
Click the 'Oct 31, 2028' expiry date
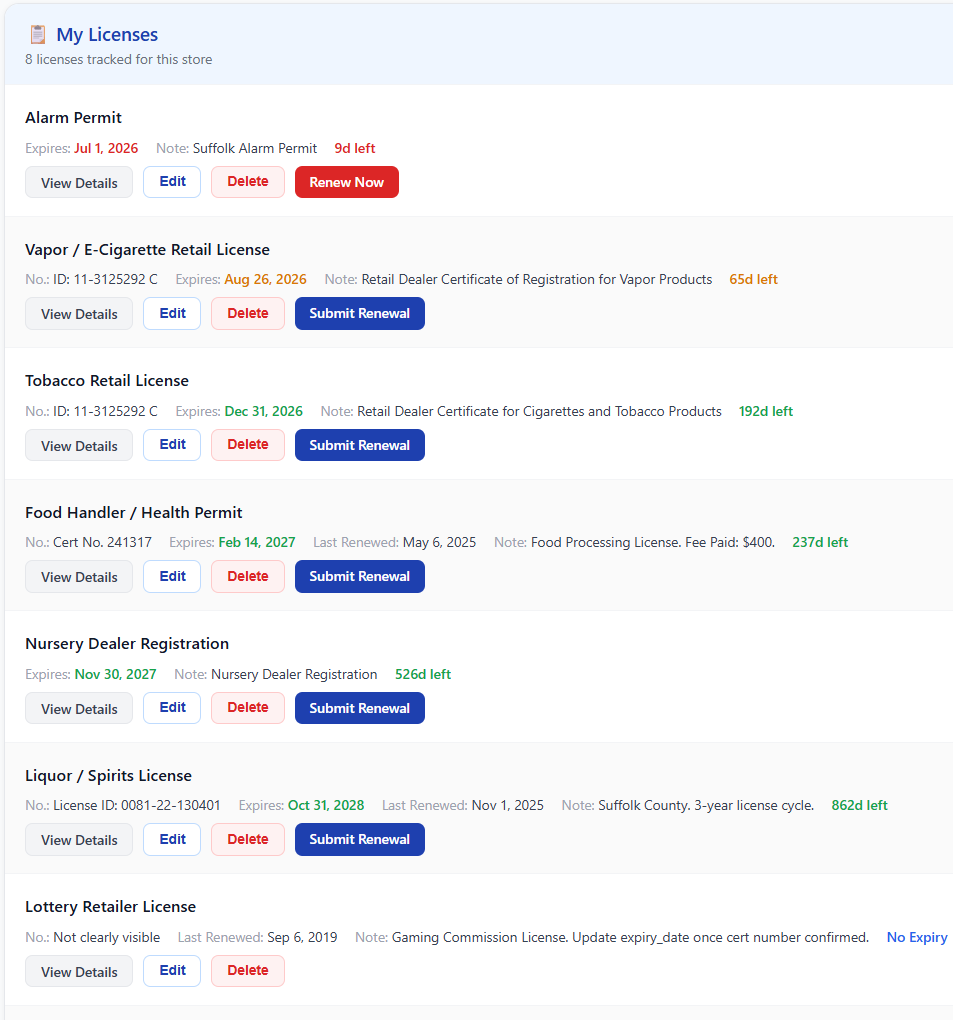pos(326,805)
